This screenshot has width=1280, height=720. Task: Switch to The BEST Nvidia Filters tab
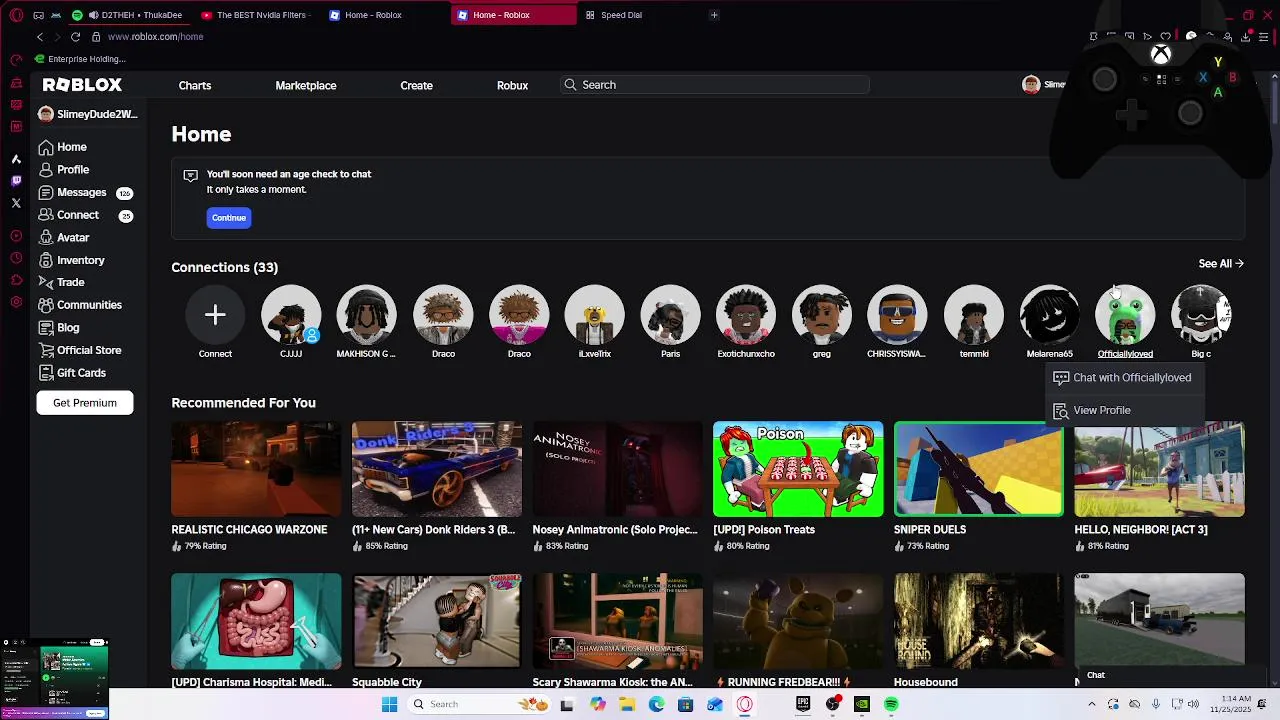pos(255,15)
